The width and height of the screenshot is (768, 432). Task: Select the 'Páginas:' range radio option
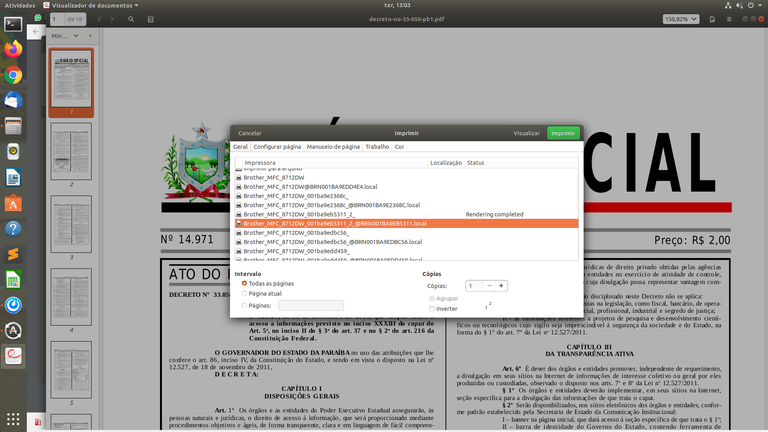(x=244, y=305)
